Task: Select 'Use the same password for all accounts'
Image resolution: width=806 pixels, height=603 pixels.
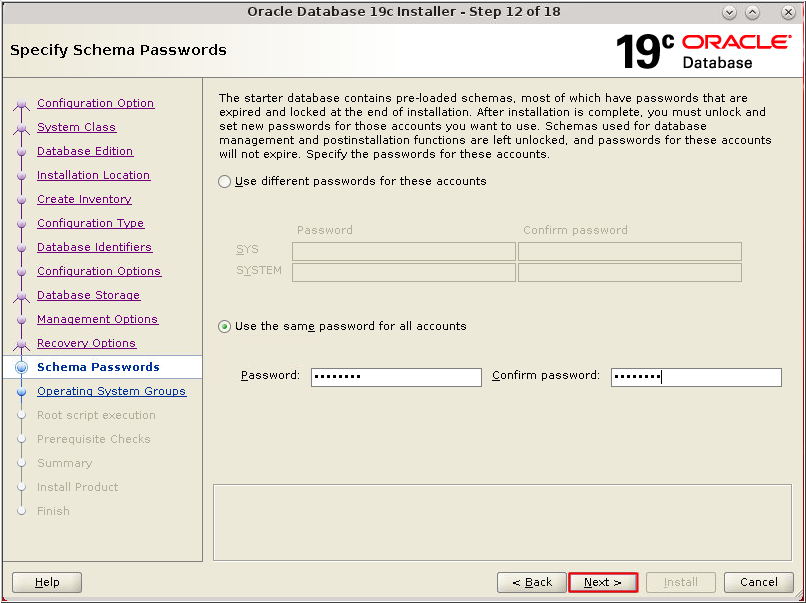Action: 224,325
